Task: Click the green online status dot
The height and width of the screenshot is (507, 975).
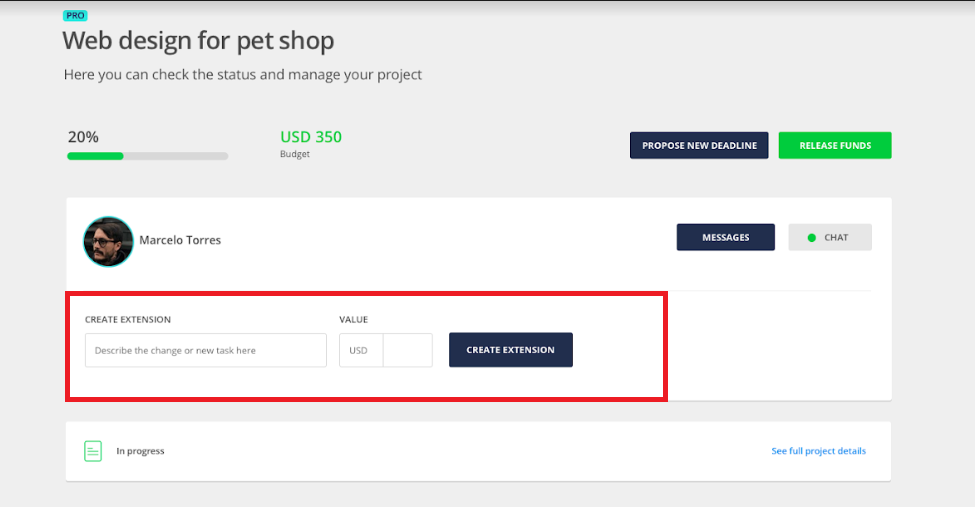Action: pyautogui.click(x=812, y=238)
